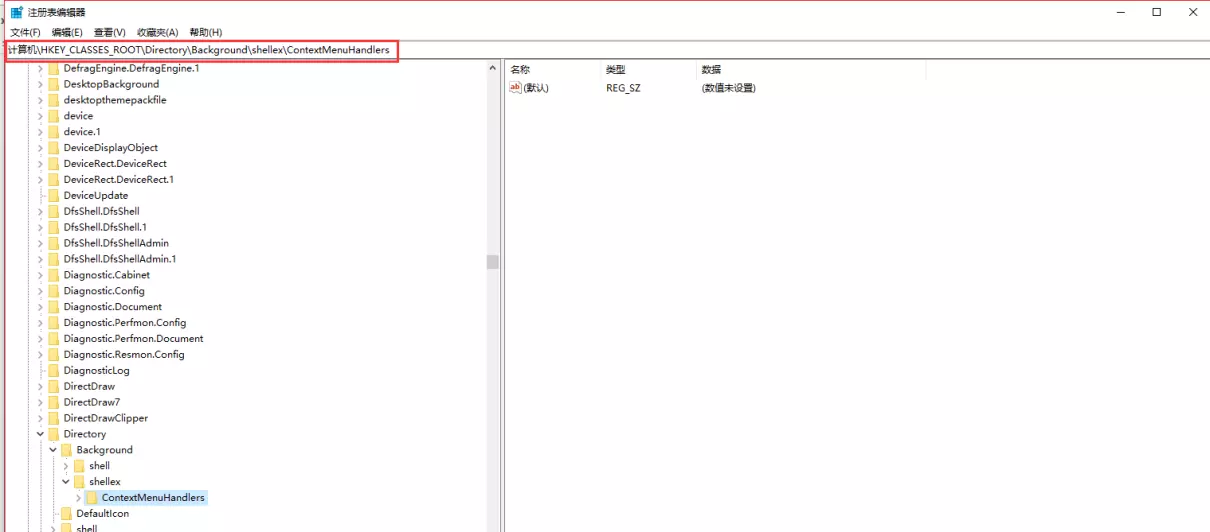
Task: Open the 查看(V) menu
Action: coord(110,33)
